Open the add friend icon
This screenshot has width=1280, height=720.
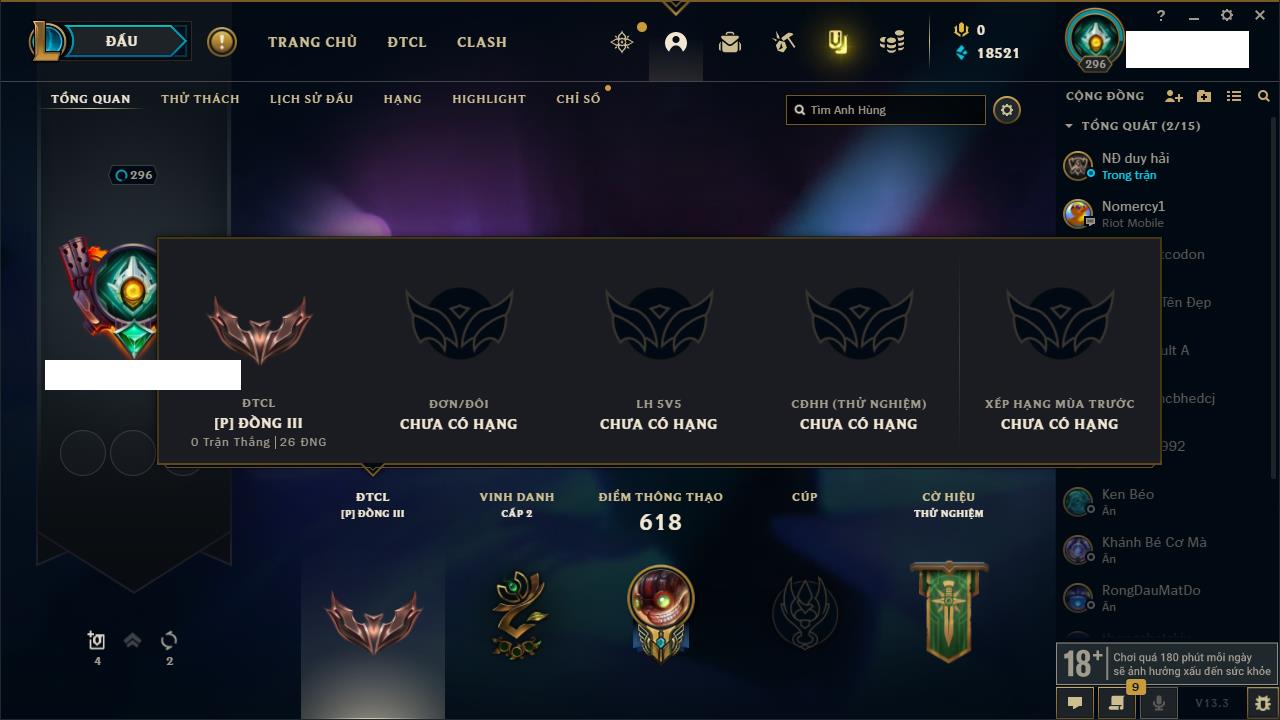(x=1174, y=96)
